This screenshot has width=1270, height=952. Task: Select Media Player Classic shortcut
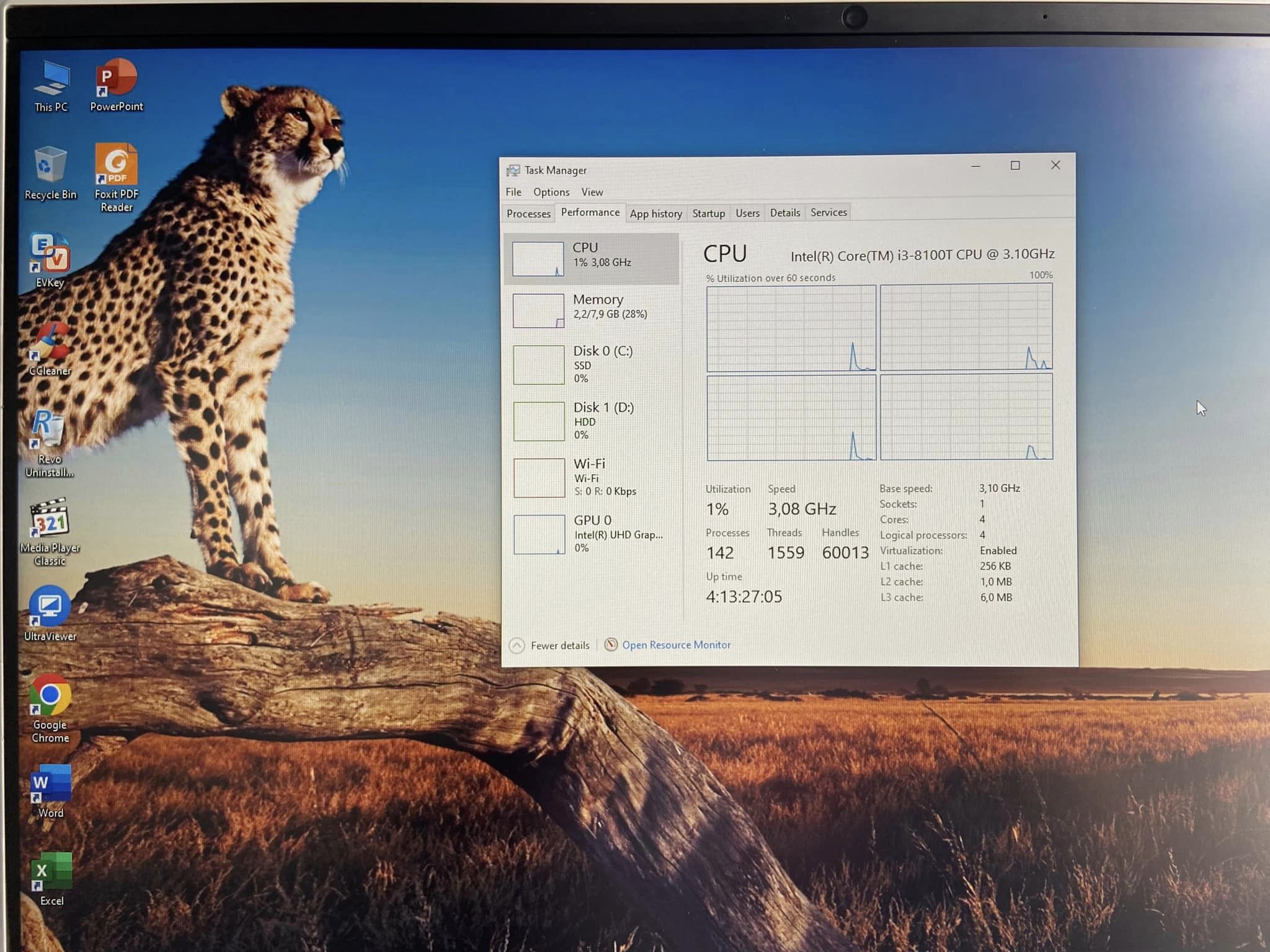pyautogui.click(x=50, y=532)
